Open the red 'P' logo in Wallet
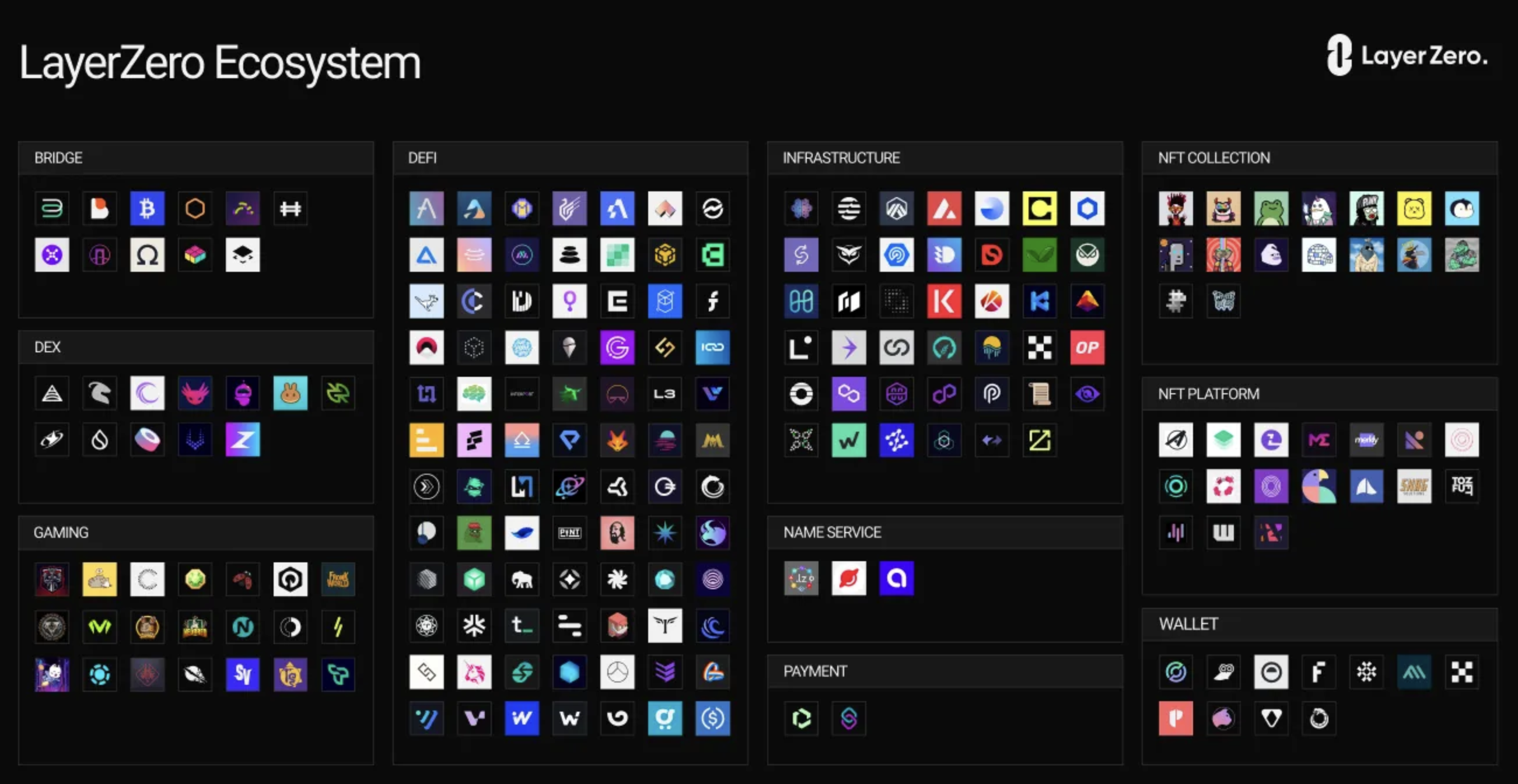Viewport: 1518px width, 784px height. point(1176,719)
